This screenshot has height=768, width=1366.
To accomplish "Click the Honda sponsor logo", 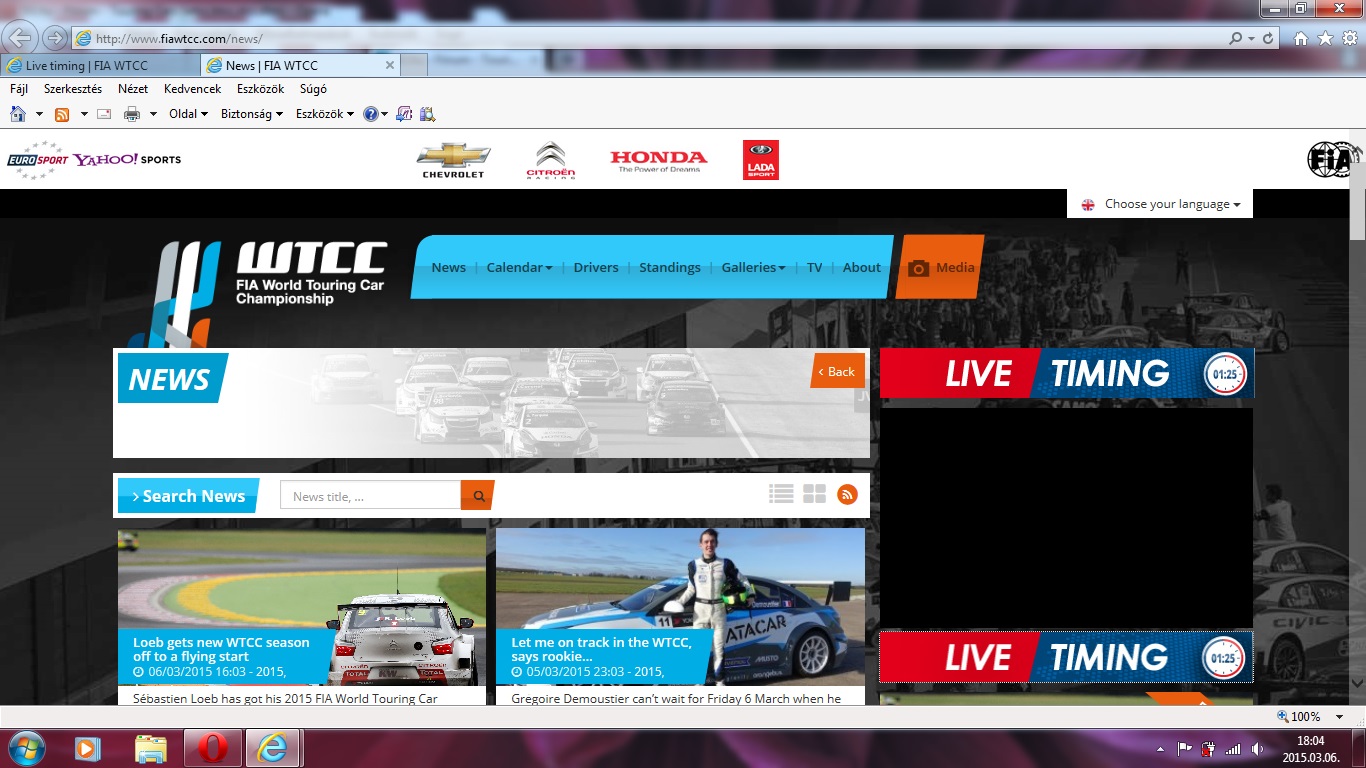I will [658, 160].
